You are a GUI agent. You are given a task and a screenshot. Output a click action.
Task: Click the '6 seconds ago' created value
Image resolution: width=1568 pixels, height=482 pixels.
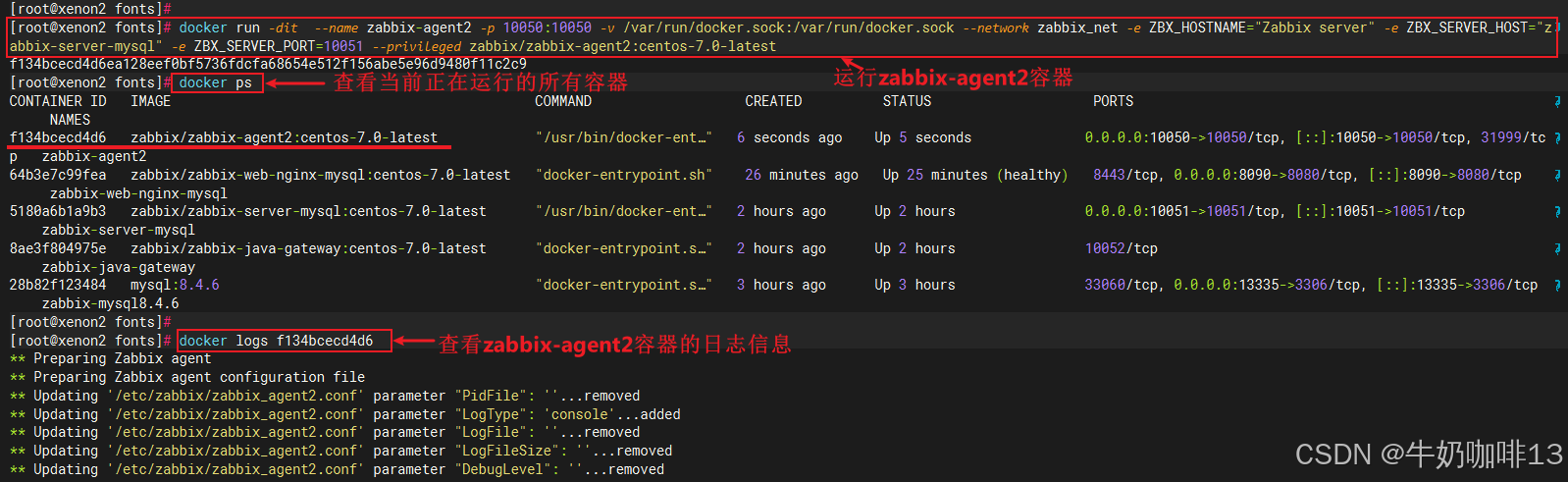(x=789, y=137)
